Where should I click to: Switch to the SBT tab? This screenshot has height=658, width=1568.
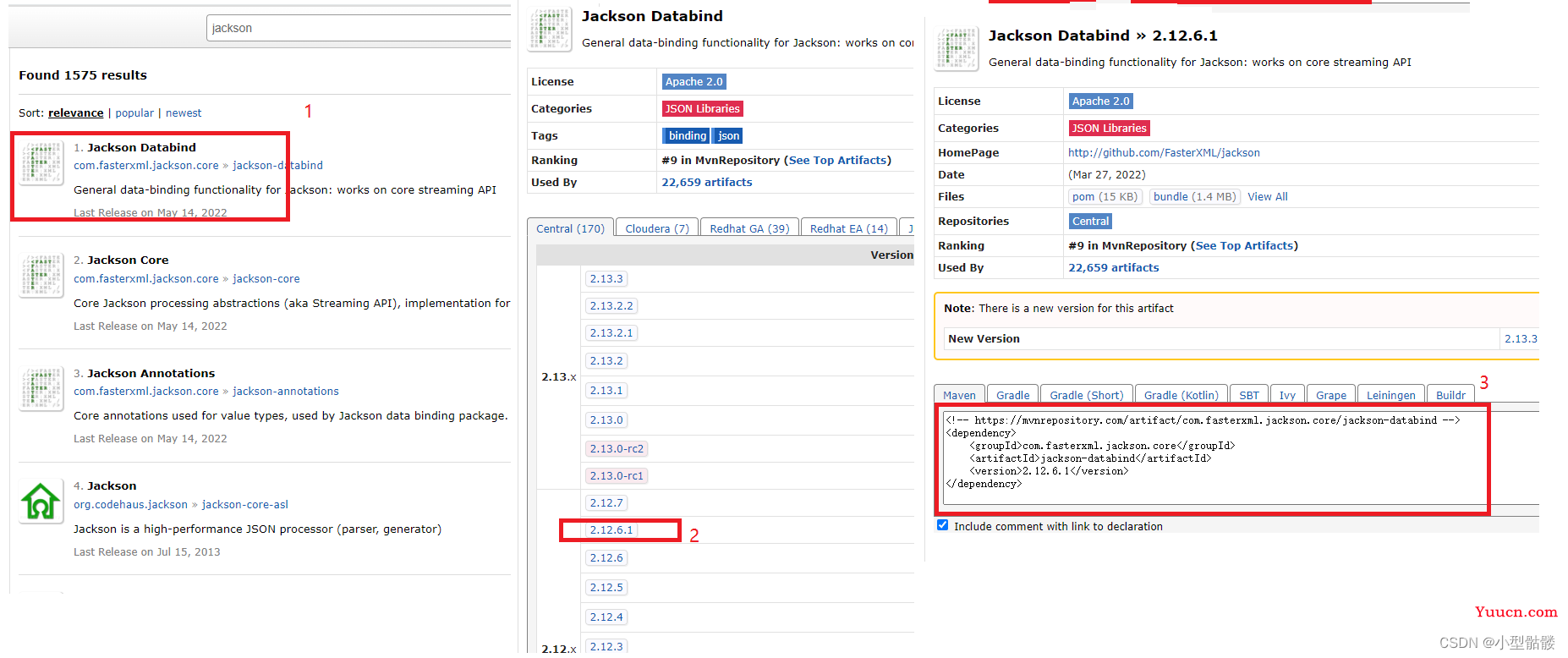point(1249,394)
